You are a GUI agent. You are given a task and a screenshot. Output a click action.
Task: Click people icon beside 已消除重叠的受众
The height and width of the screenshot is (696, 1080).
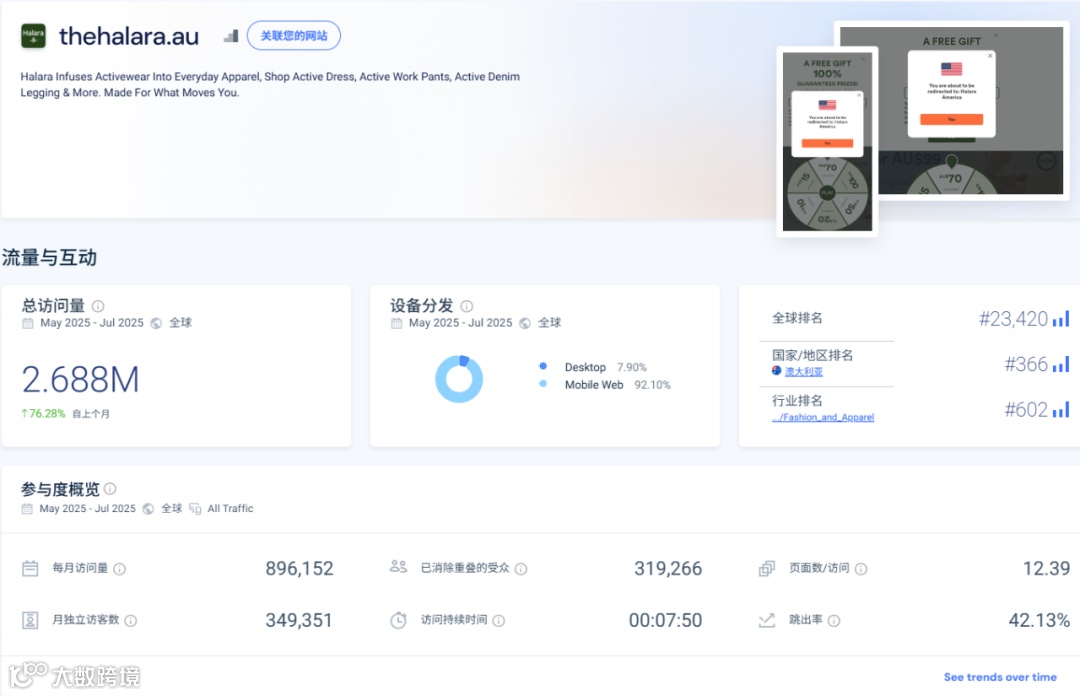(x=398, y=566)
